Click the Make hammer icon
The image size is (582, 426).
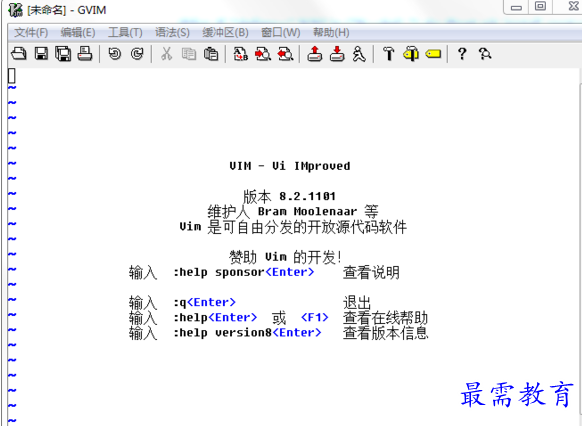click(x=389, y=54)
